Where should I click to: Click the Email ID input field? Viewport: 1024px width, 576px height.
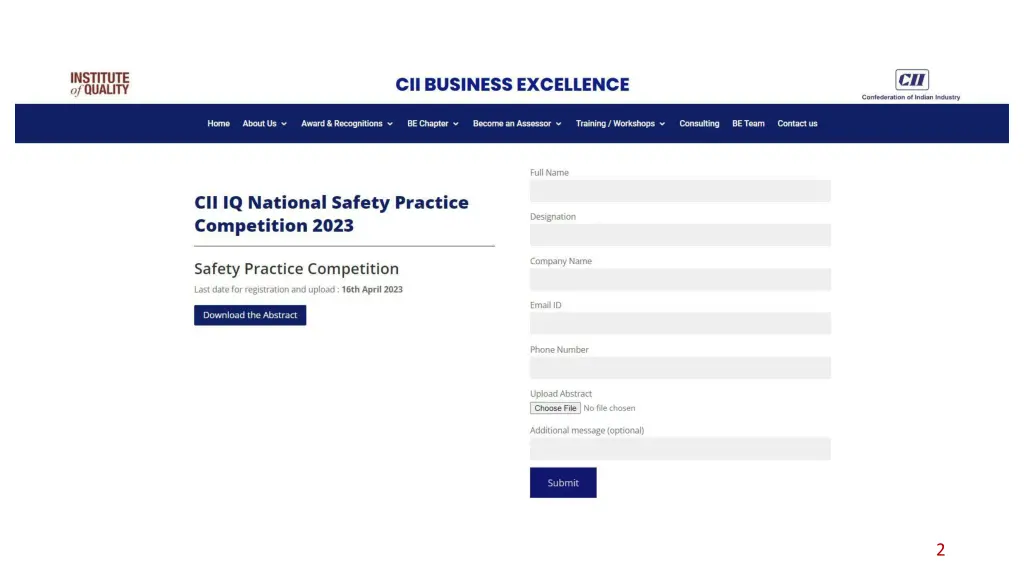680,323
